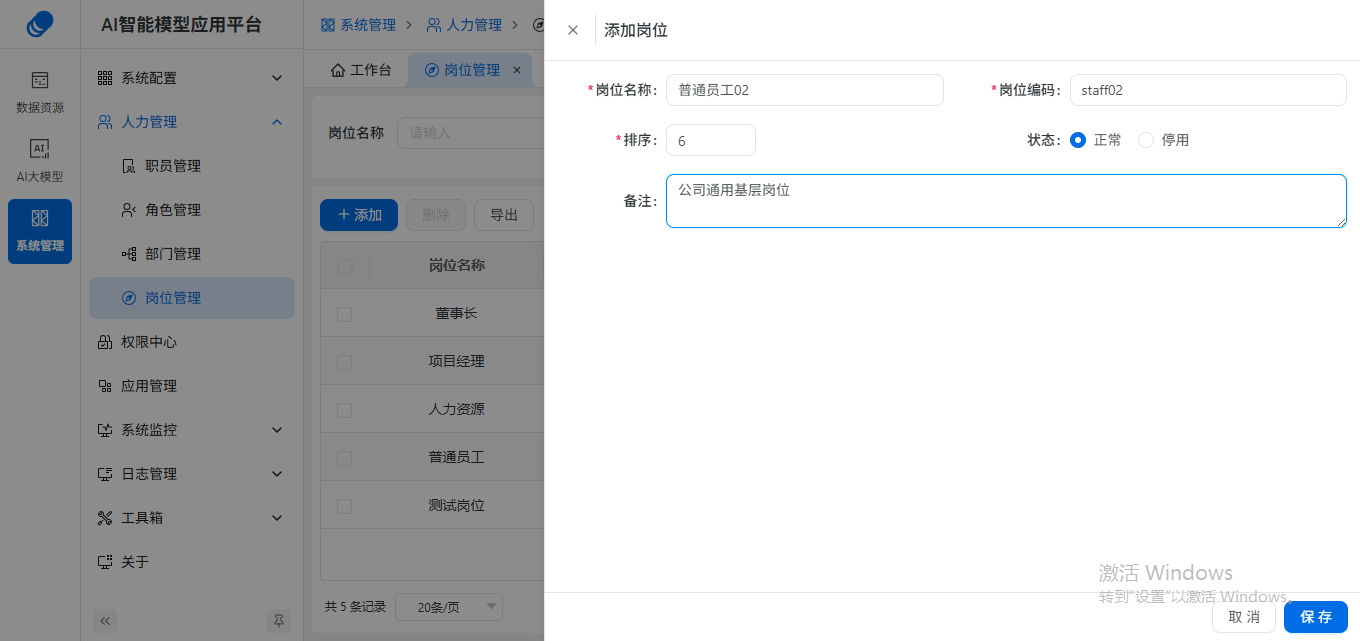The image size is (1360, 641).
Task: Click the 岗位名称 search input
Action: (x=470, y=133)
